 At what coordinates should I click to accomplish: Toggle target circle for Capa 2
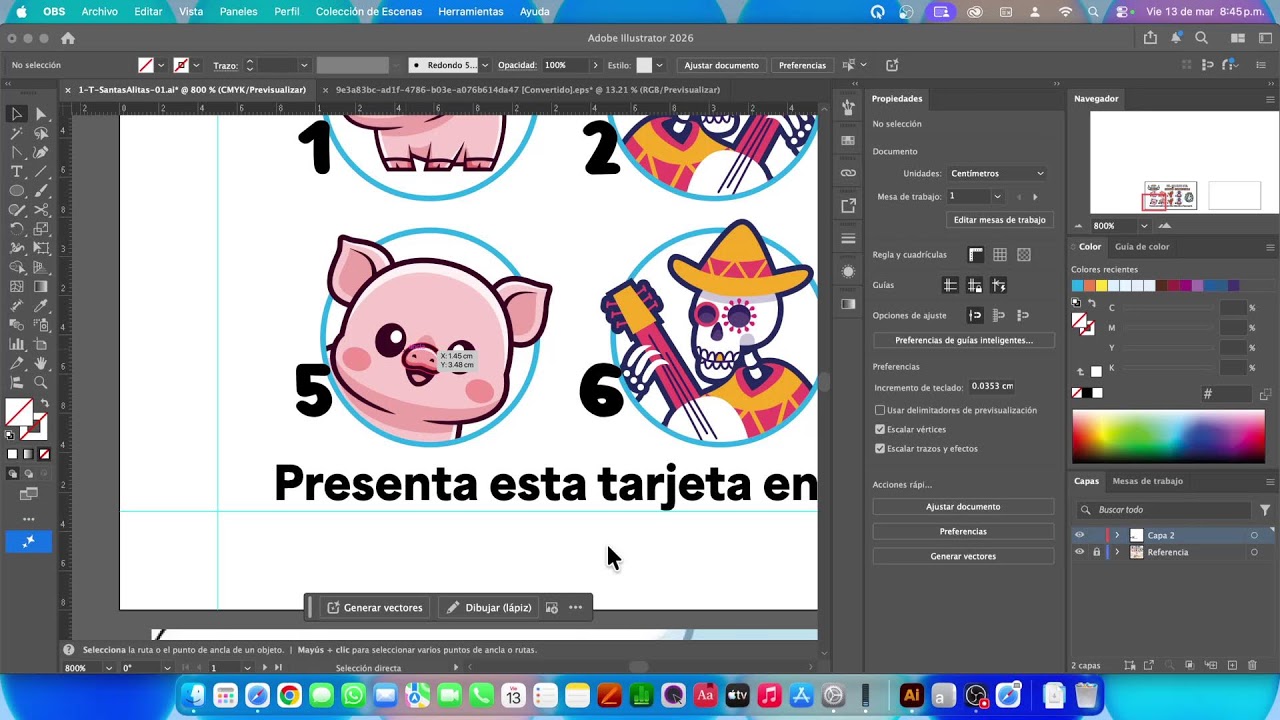(1254, 535)
